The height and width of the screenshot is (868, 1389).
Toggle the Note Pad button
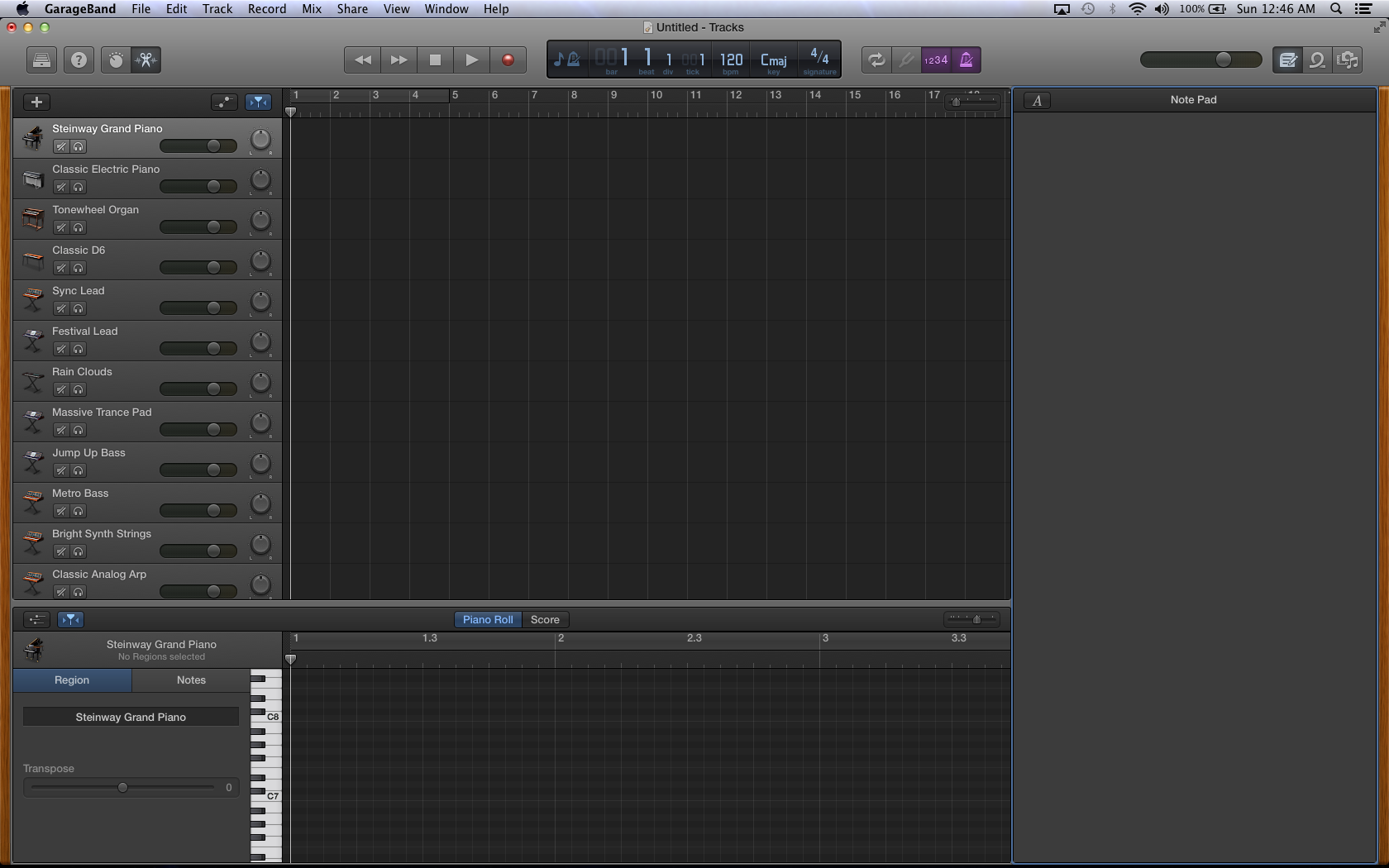click(x=1287, y=60)
